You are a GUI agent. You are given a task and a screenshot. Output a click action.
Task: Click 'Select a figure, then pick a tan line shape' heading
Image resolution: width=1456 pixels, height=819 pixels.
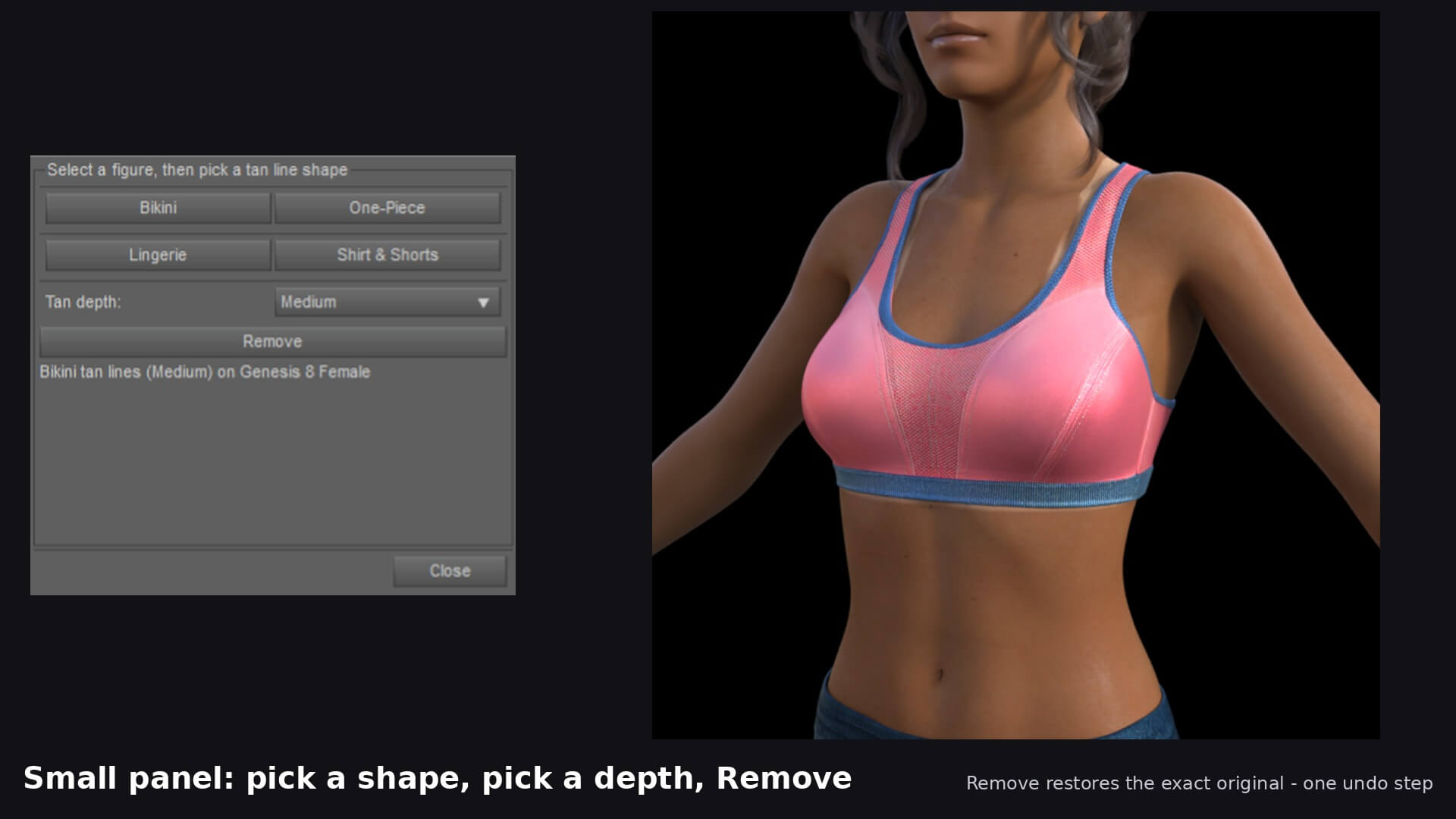pyautogui.click(x=197, y=170)
